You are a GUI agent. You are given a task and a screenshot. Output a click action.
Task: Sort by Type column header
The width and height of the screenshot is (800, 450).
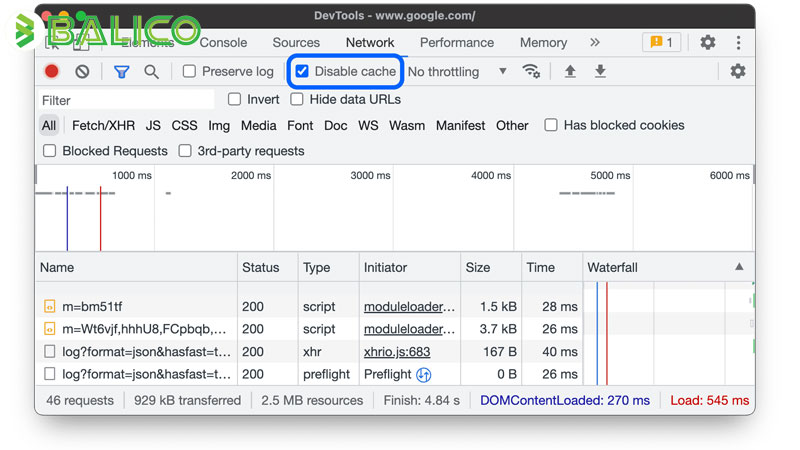coord(329,267)
